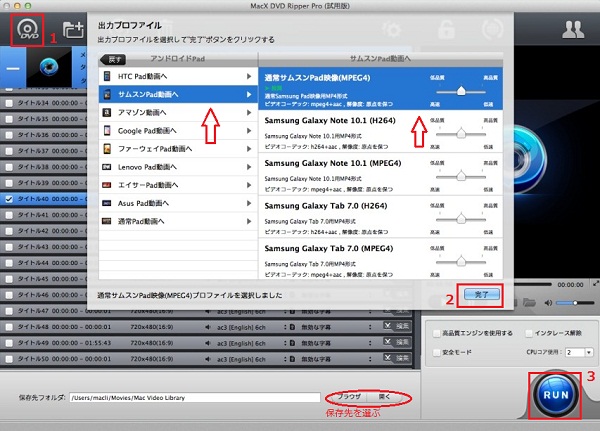
Task: Expand the エイサーPad動画へ arrow
Action: 249,185
